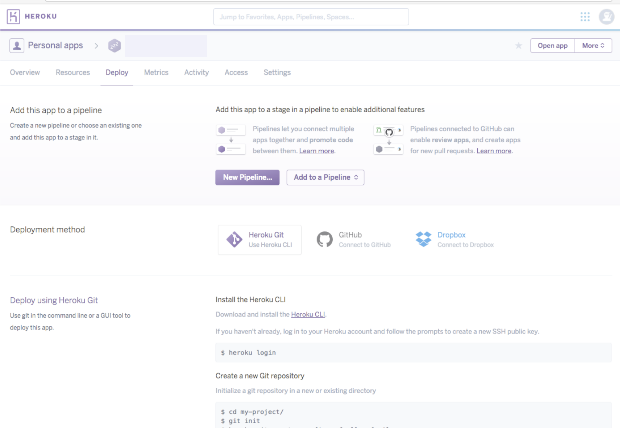Open the apps grid menu icon
This screenshot has width=620, height=428.
pyautogui.click(x=585, y=17)
